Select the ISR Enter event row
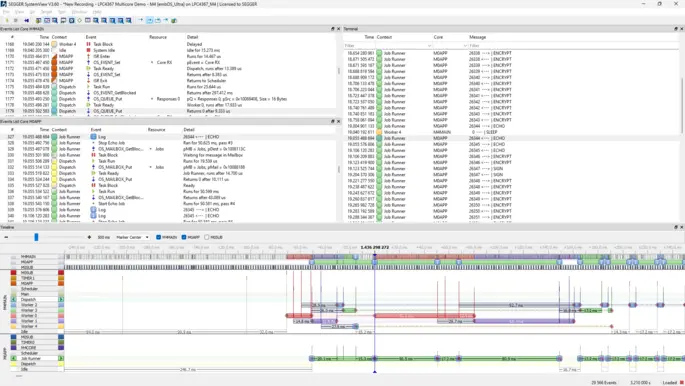 tap(168, 56)
